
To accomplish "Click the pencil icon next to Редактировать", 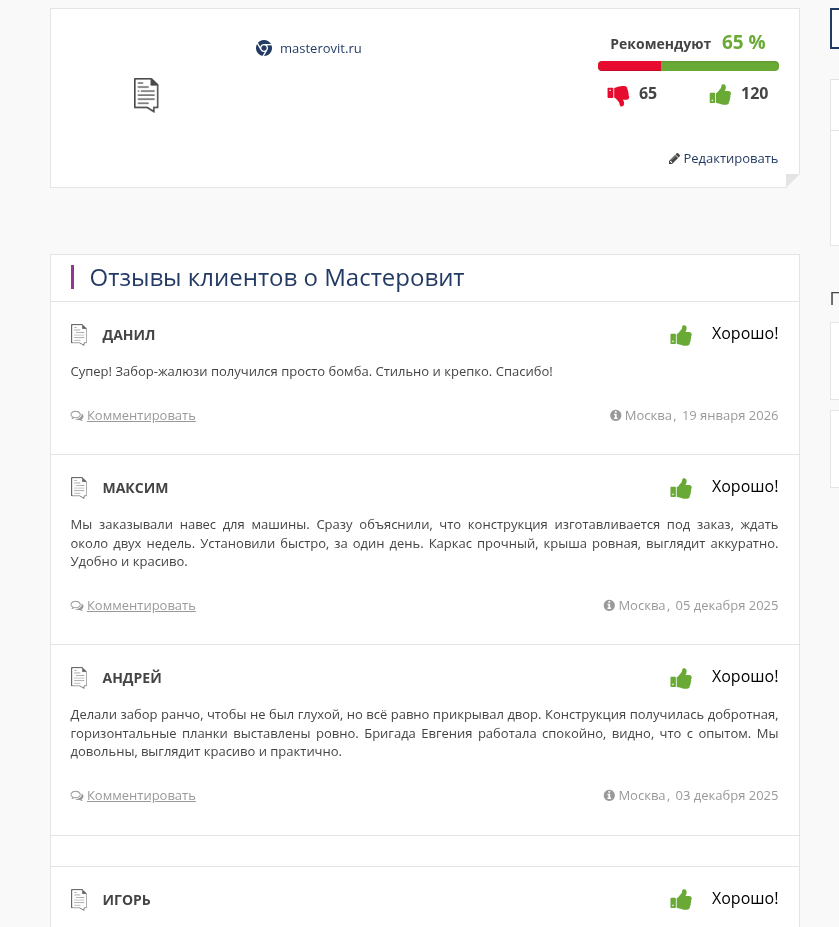I will click(674, 158).
